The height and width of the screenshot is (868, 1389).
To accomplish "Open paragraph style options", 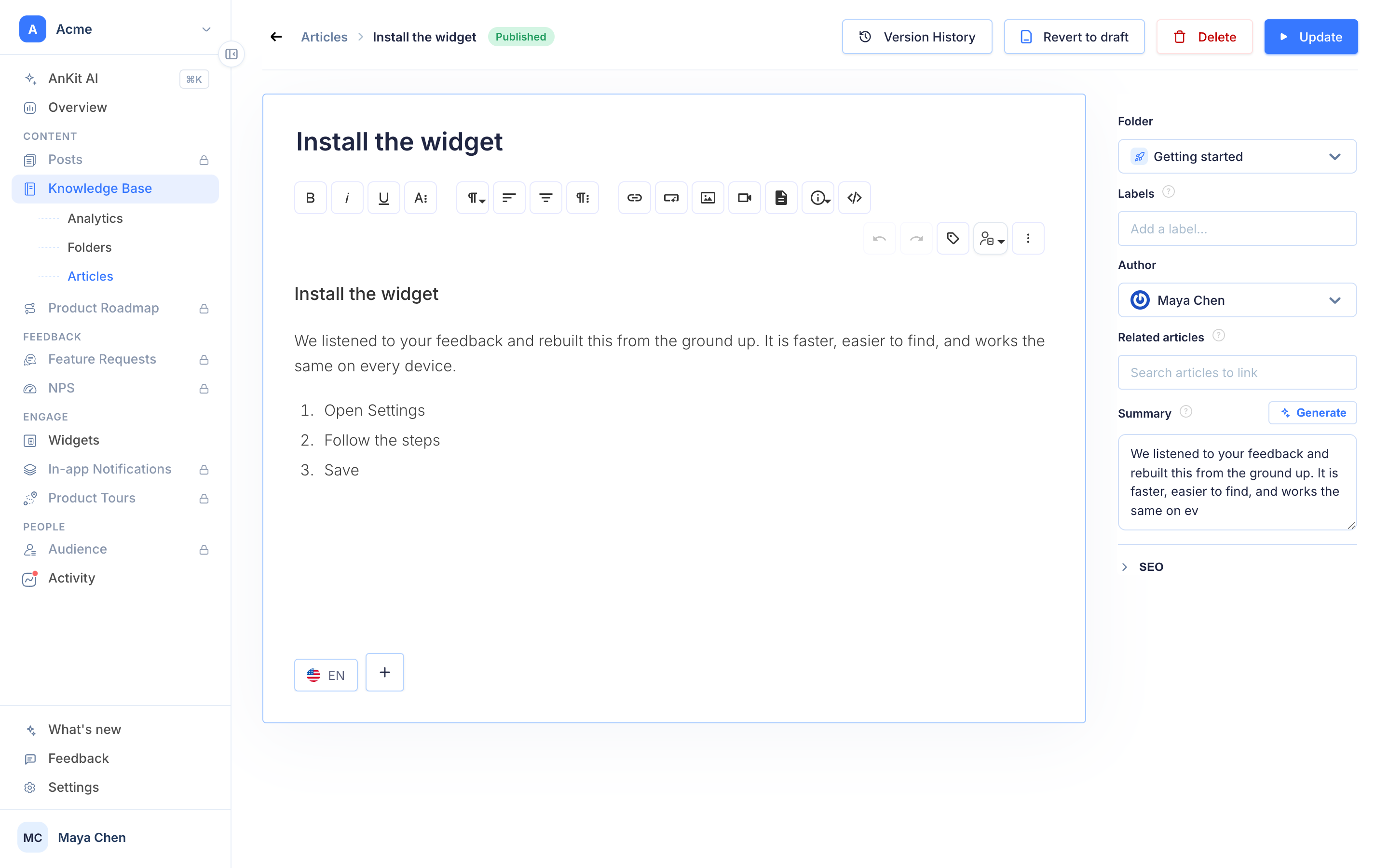I will pyautogui.click(x=583, y=198).
